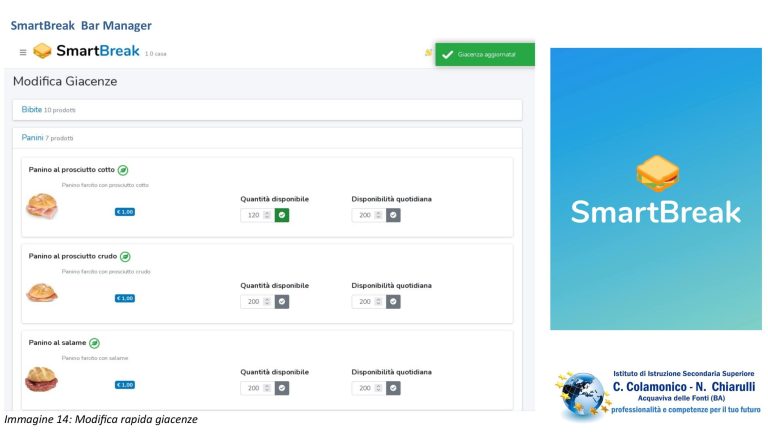Click the yellow icon left of the Giacenza notification
This screenshot has width=768, height=432.
pos(428,52)
